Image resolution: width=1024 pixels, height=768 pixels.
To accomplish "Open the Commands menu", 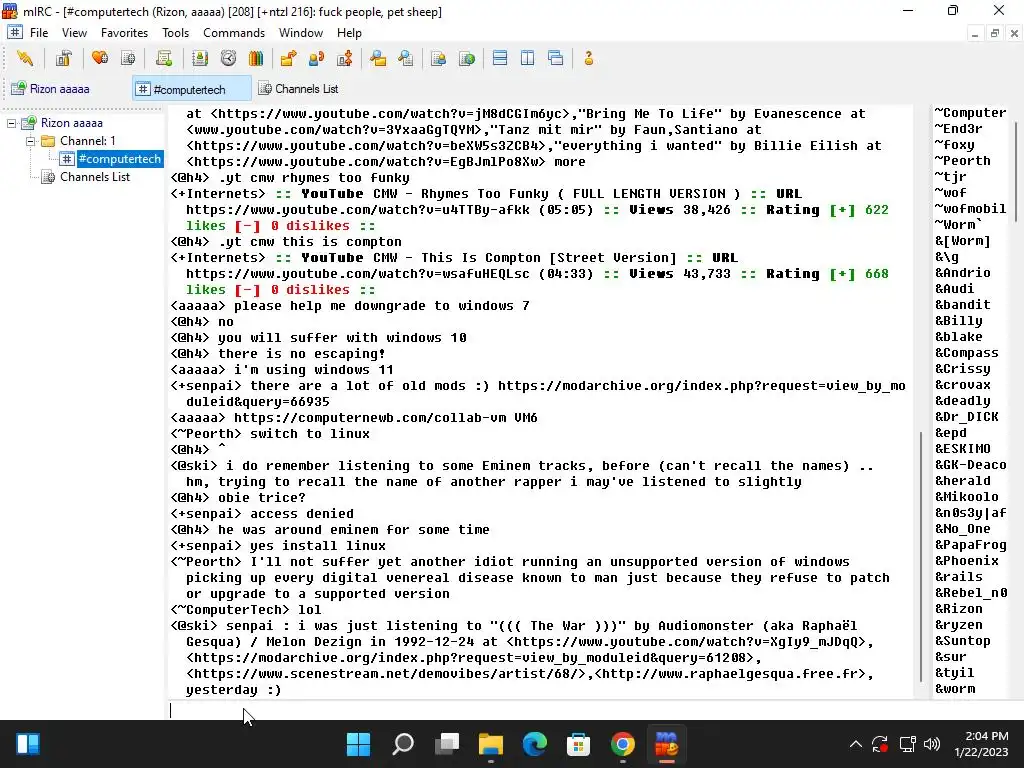I will [x=234, y=33].
